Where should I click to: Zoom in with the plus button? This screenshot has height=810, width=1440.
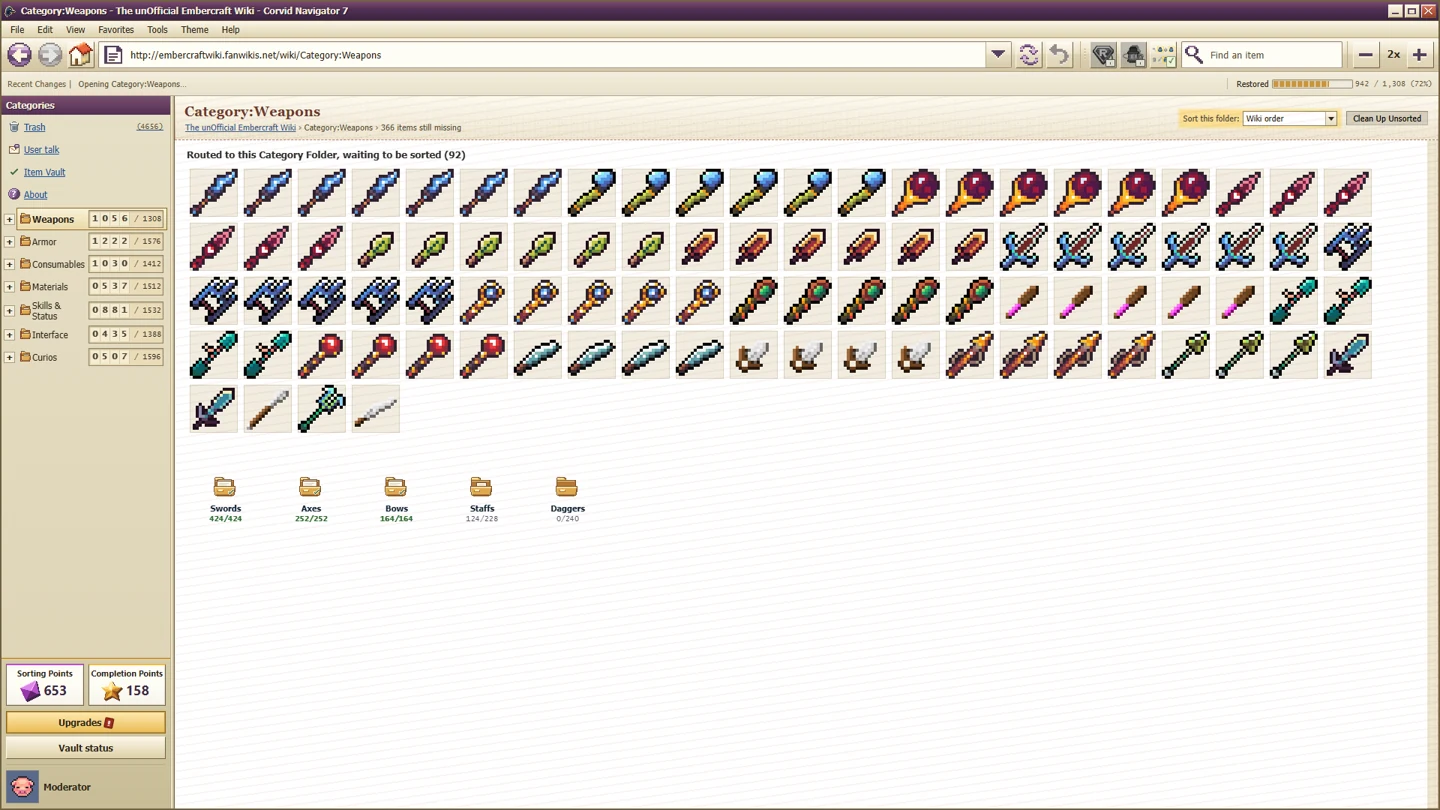click(x=1419, y=55)
